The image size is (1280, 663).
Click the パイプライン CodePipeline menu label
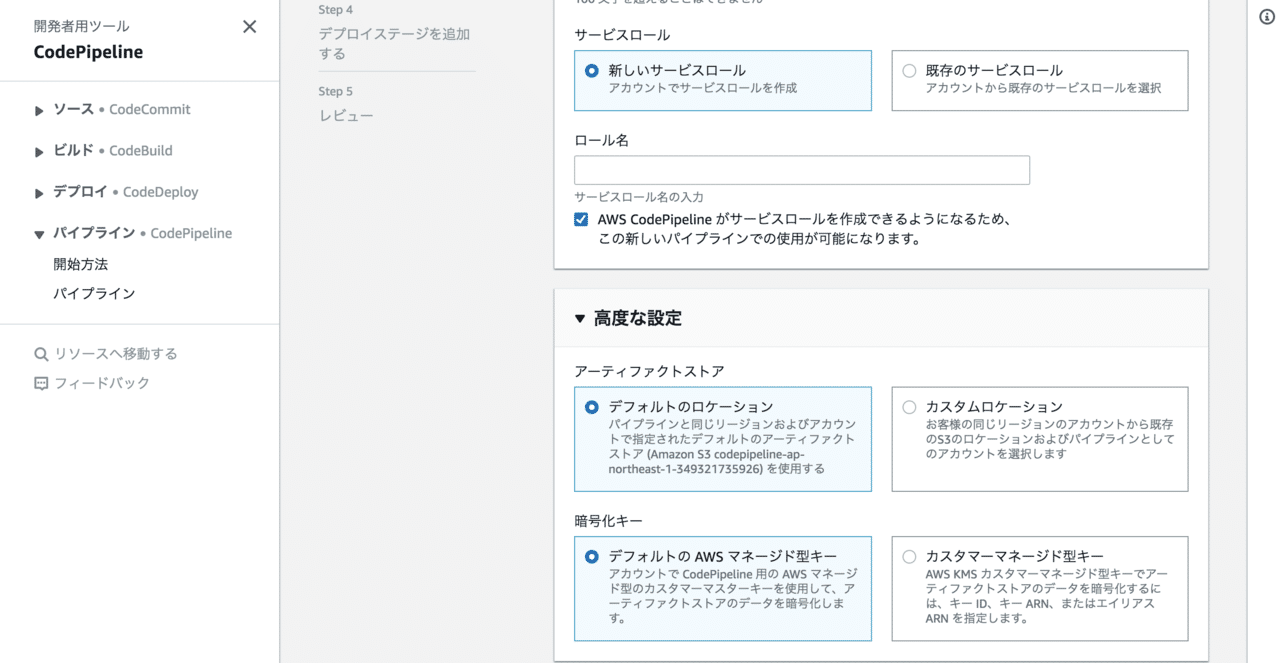point(143,233)
